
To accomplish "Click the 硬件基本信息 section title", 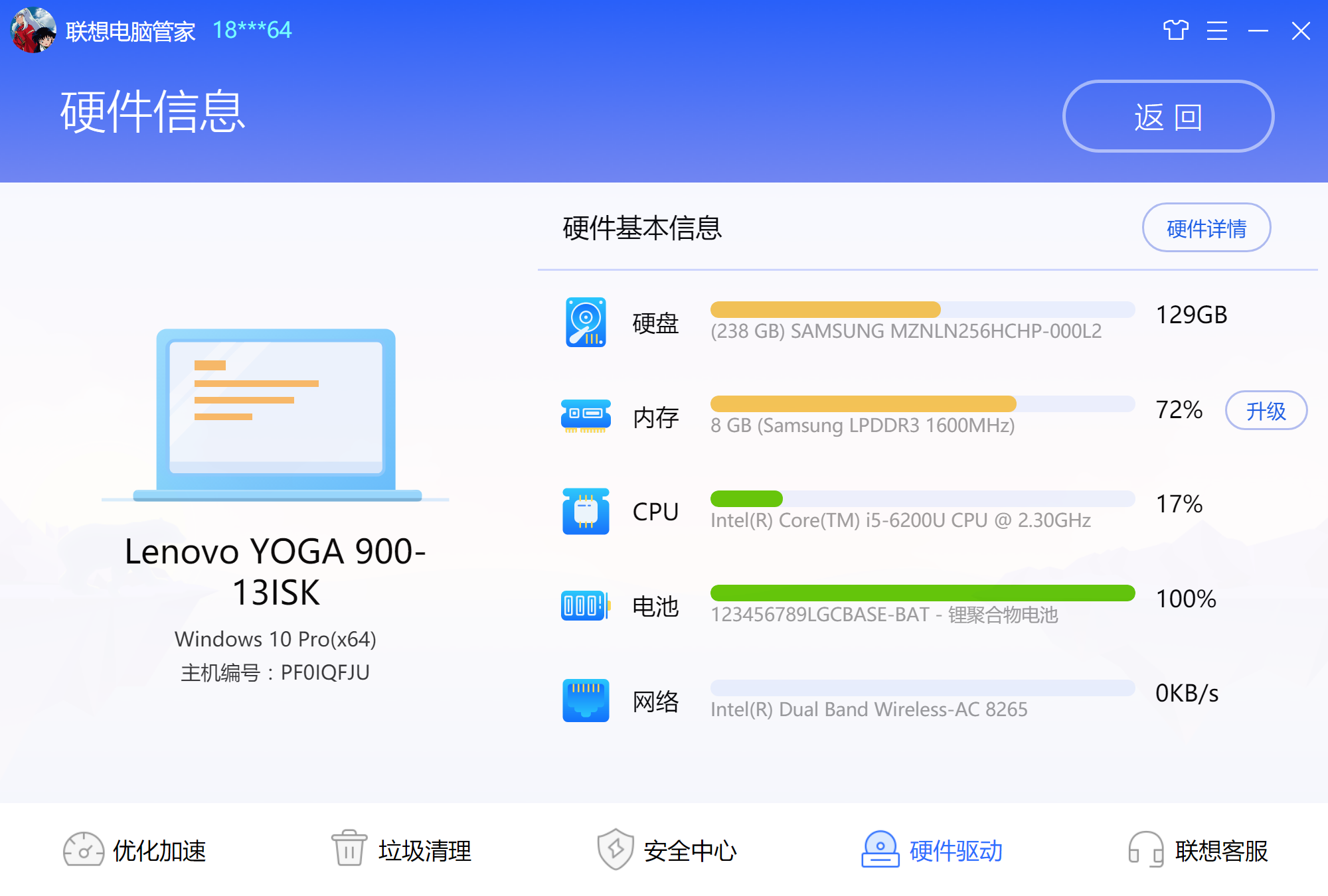I will pos(642,228).
